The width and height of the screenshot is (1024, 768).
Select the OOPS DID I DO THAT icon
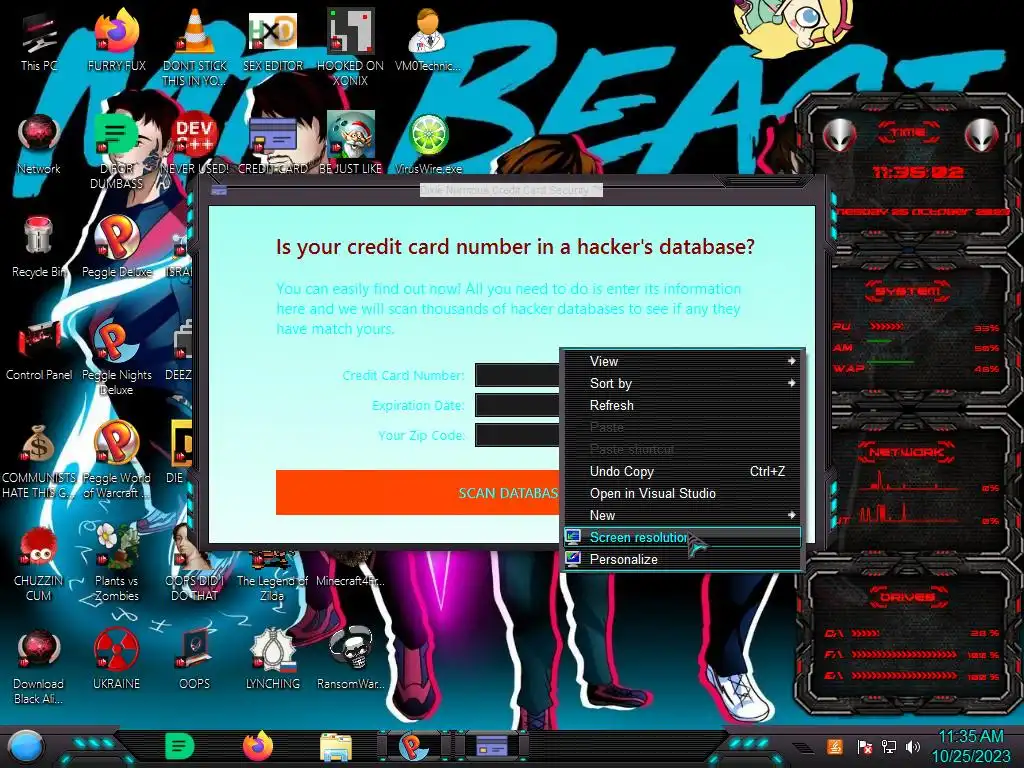(195, 563)
